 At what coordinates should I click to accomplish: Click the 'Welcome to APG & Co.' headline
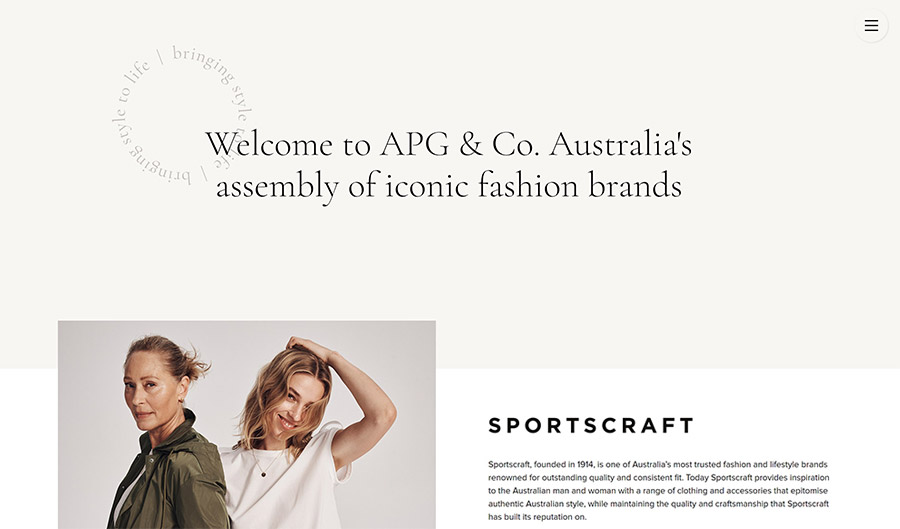(448, 143)
